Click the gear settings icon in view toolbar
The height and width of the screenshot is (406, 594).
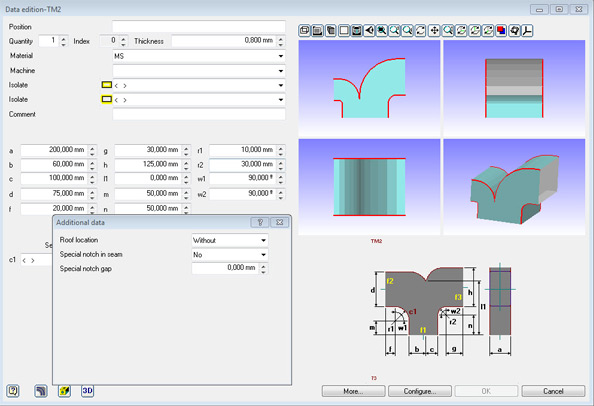[x=514, y=31]
